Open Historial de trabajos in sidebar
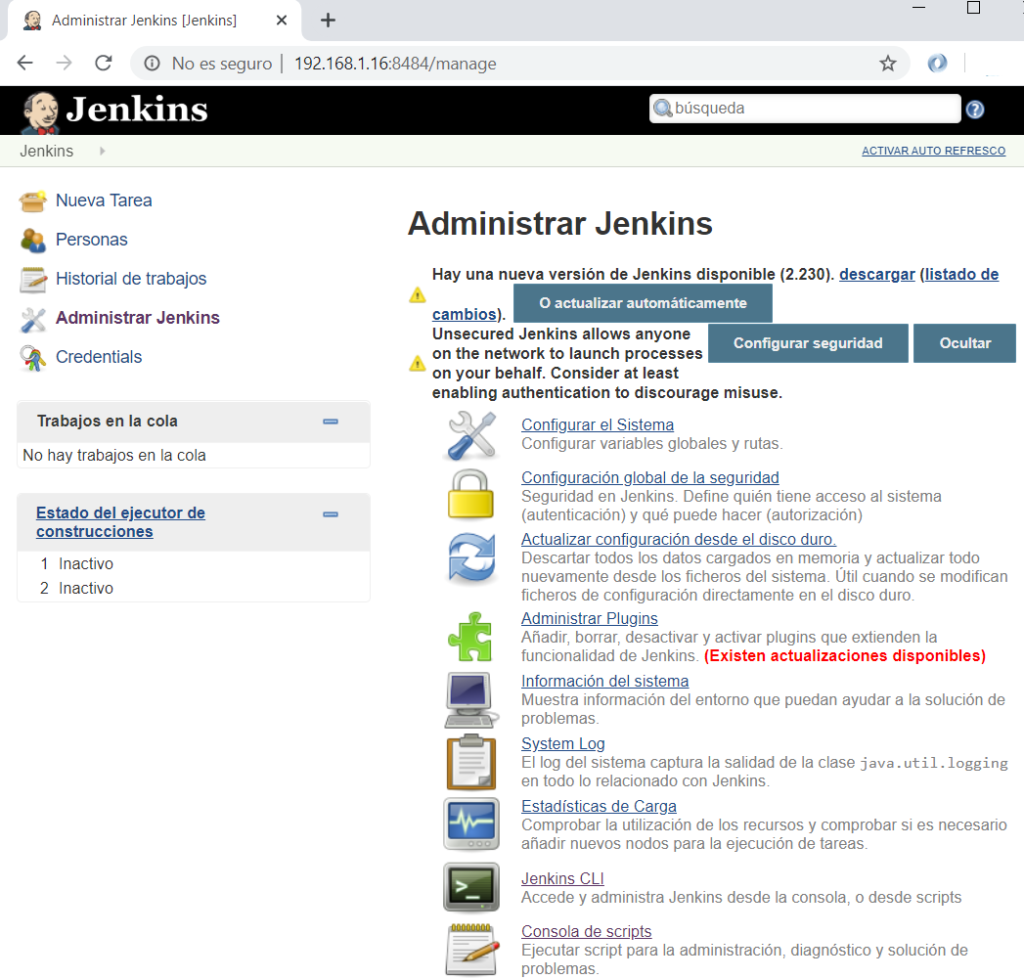Viewport: 1024px width, 979px height. click(x=131, y=279)
